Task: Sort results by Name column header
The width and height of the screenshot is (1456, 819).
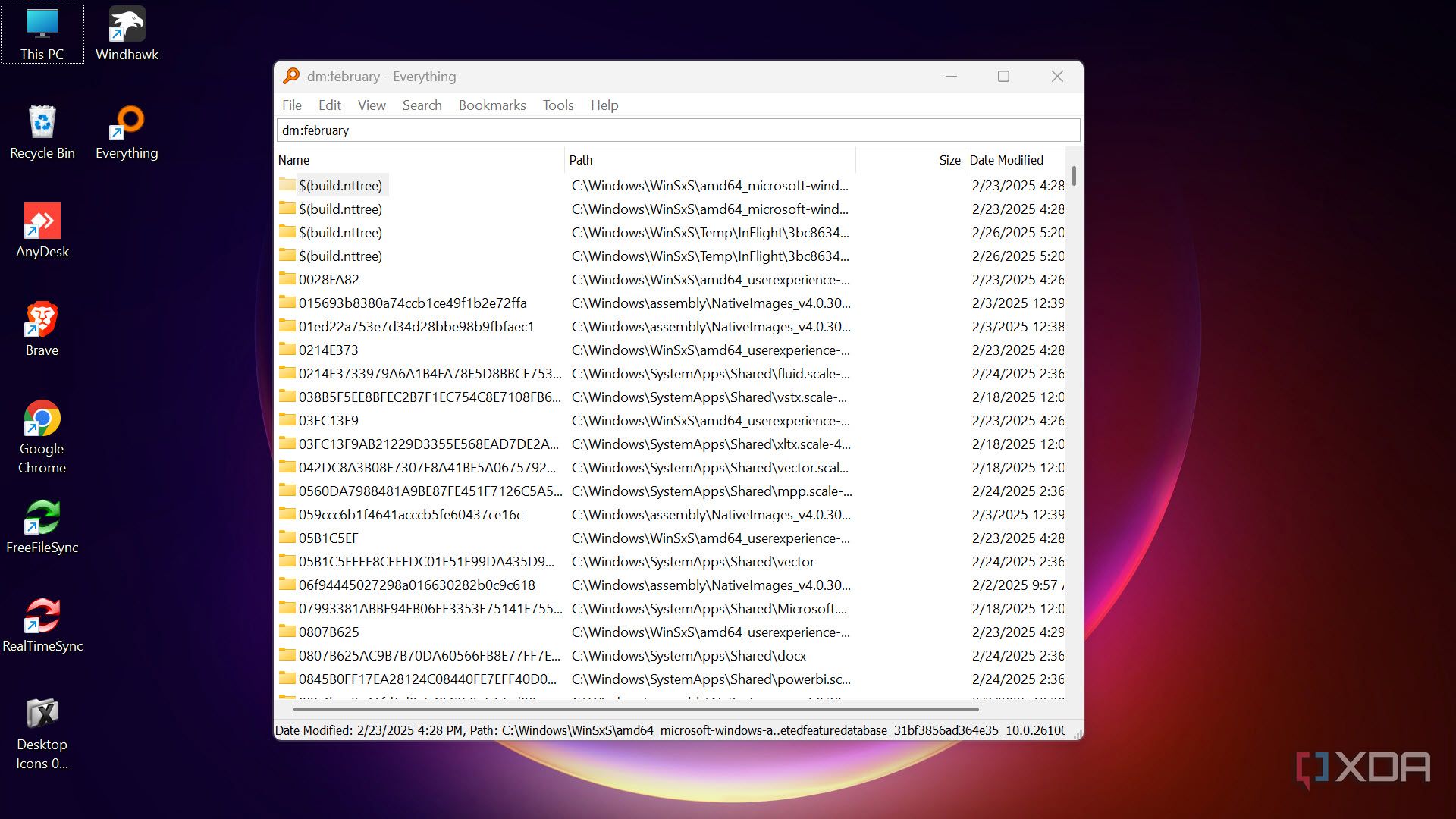Action: [420, 160]
